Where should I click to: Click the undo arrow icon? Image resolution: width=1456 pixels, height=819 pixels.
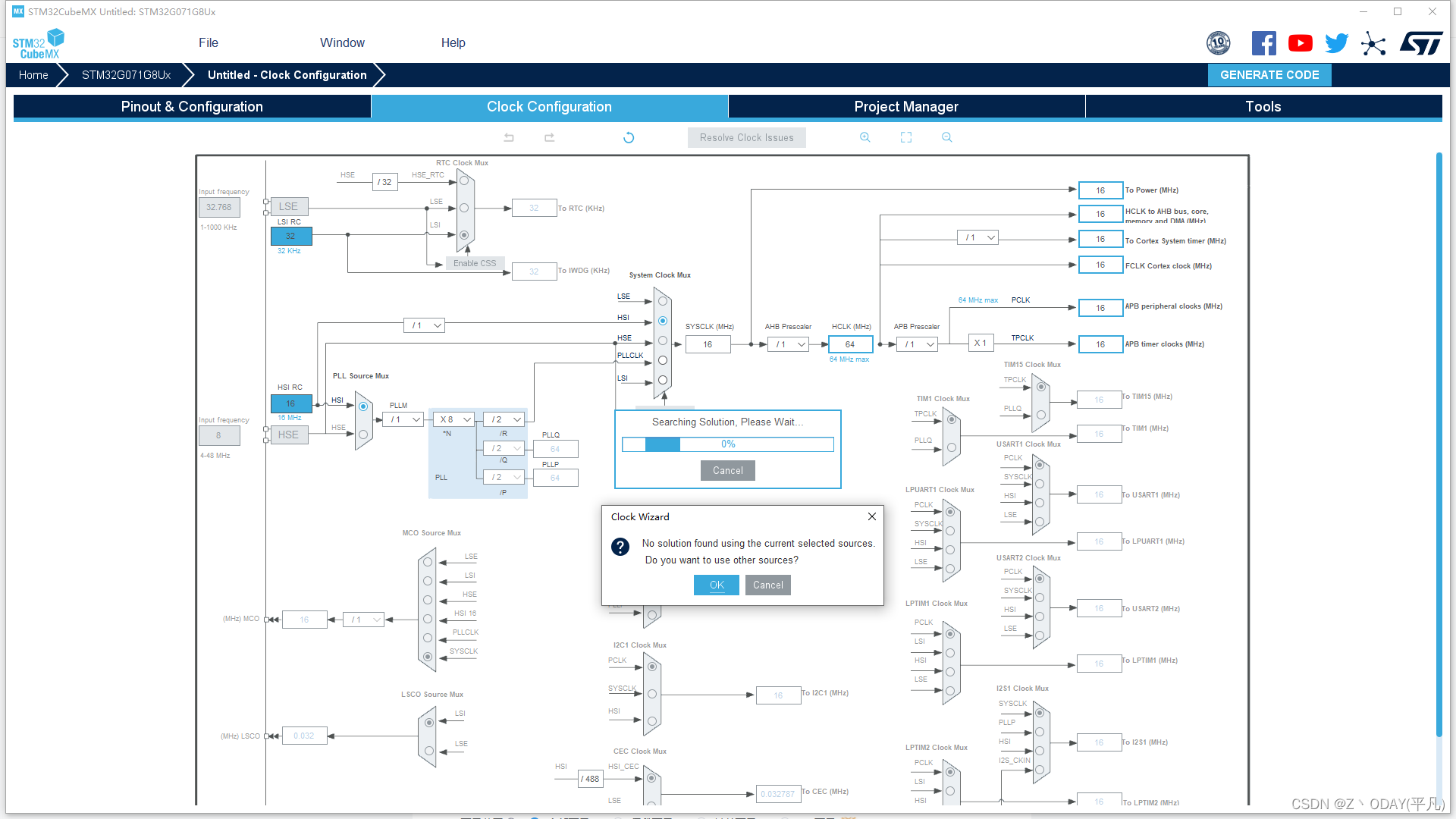509,137
